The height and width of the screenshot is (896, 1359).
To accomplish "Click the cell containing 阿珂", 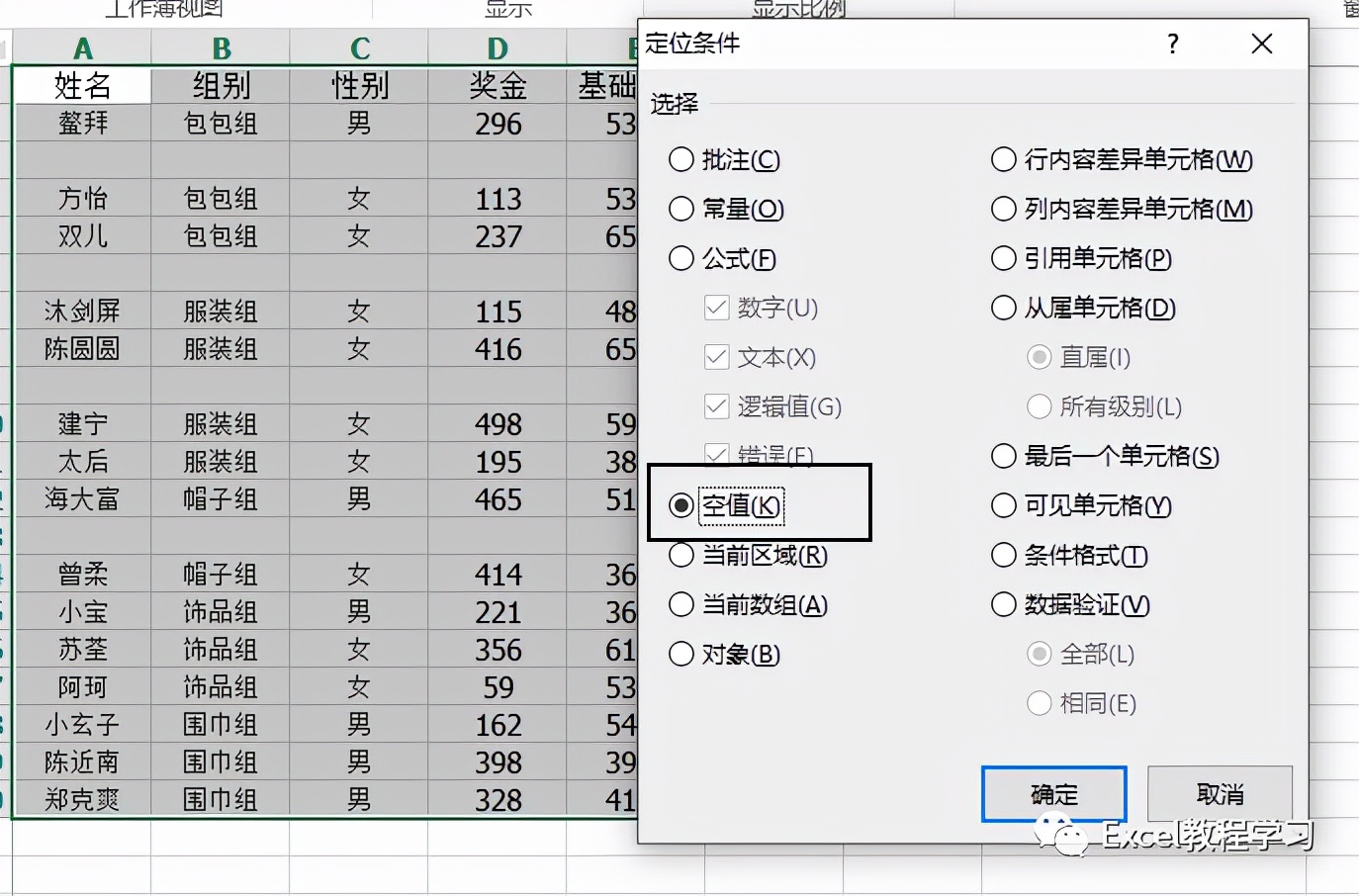I will tap(82, 687).
